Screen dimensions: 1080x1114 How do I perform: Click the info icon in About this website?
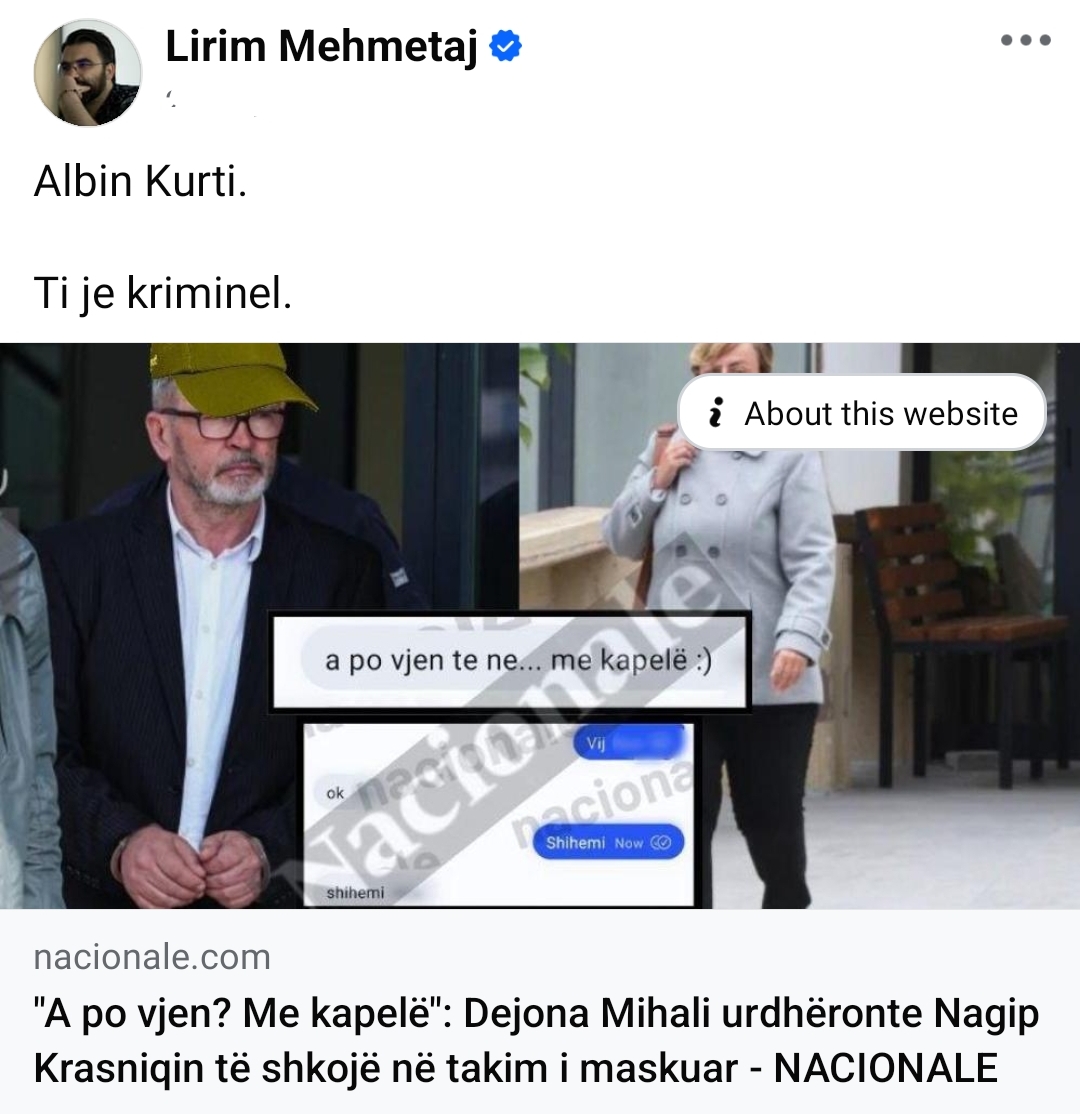(716, 412)
